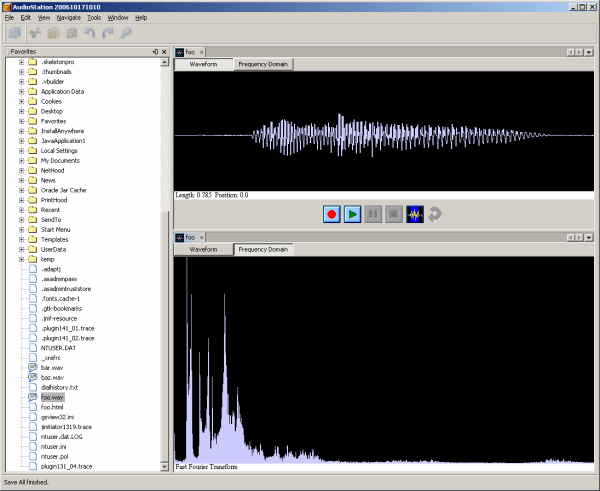Switch lower editor to Waveform view
This screenshot has width=600, height=491.
(204, 249)
